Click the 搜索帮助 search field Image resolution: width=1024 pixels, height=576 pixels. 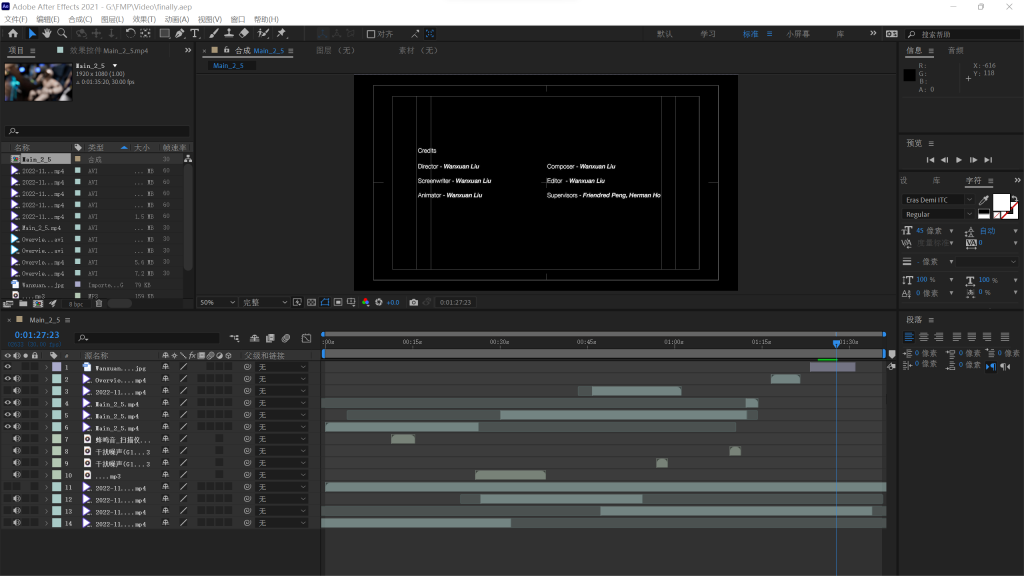(x=953, y=34)
